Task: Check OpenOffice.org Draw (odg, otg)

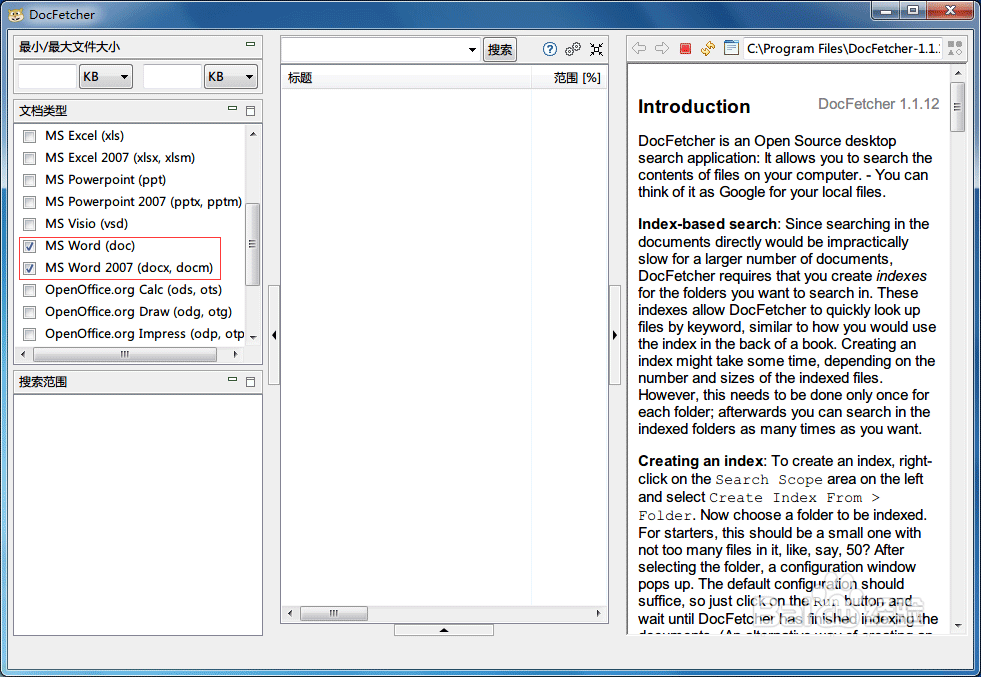Action: click(x=29, y=312)
